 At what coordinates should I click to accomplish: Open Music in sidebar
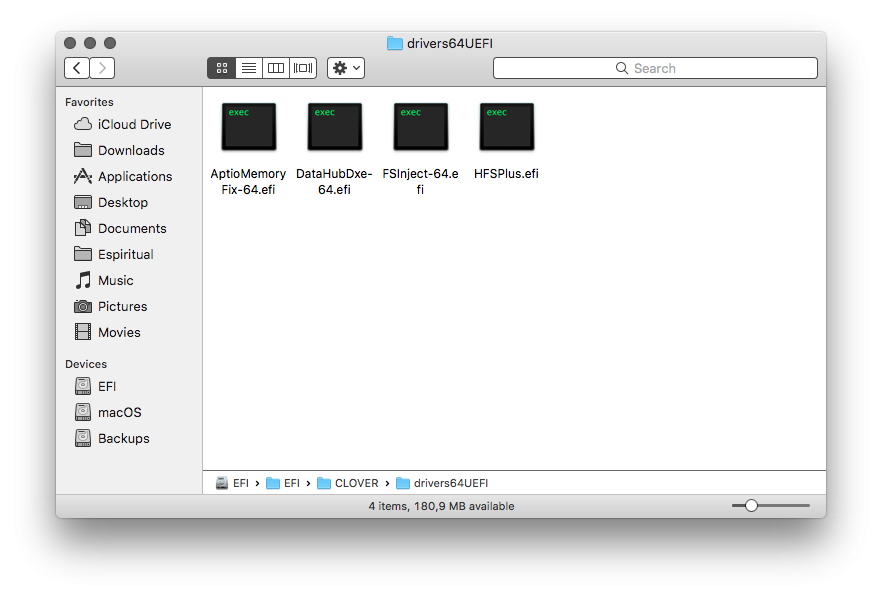(104, 280)
